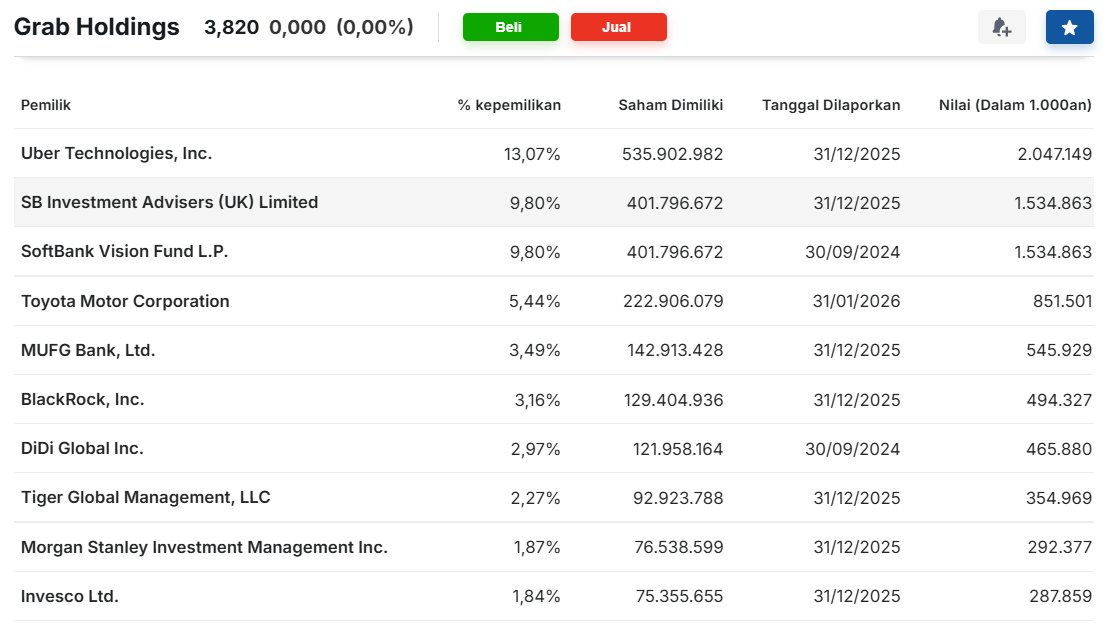Click the 75.355.655 shares value
This screenshot has height=629, width=1115.
click(680, 596)
